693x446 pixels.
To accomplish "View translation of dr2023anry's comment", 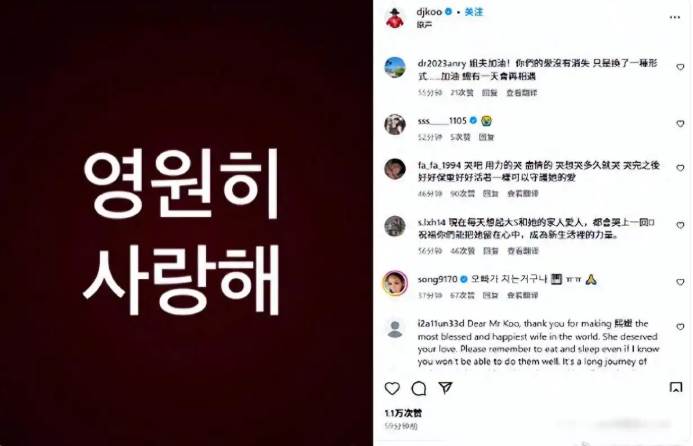I will (522, 93).
